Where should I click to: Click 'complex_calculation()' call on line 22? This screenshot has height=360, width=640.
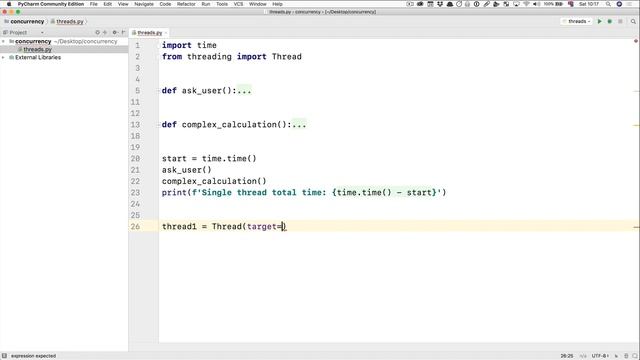tap(214, 181)
